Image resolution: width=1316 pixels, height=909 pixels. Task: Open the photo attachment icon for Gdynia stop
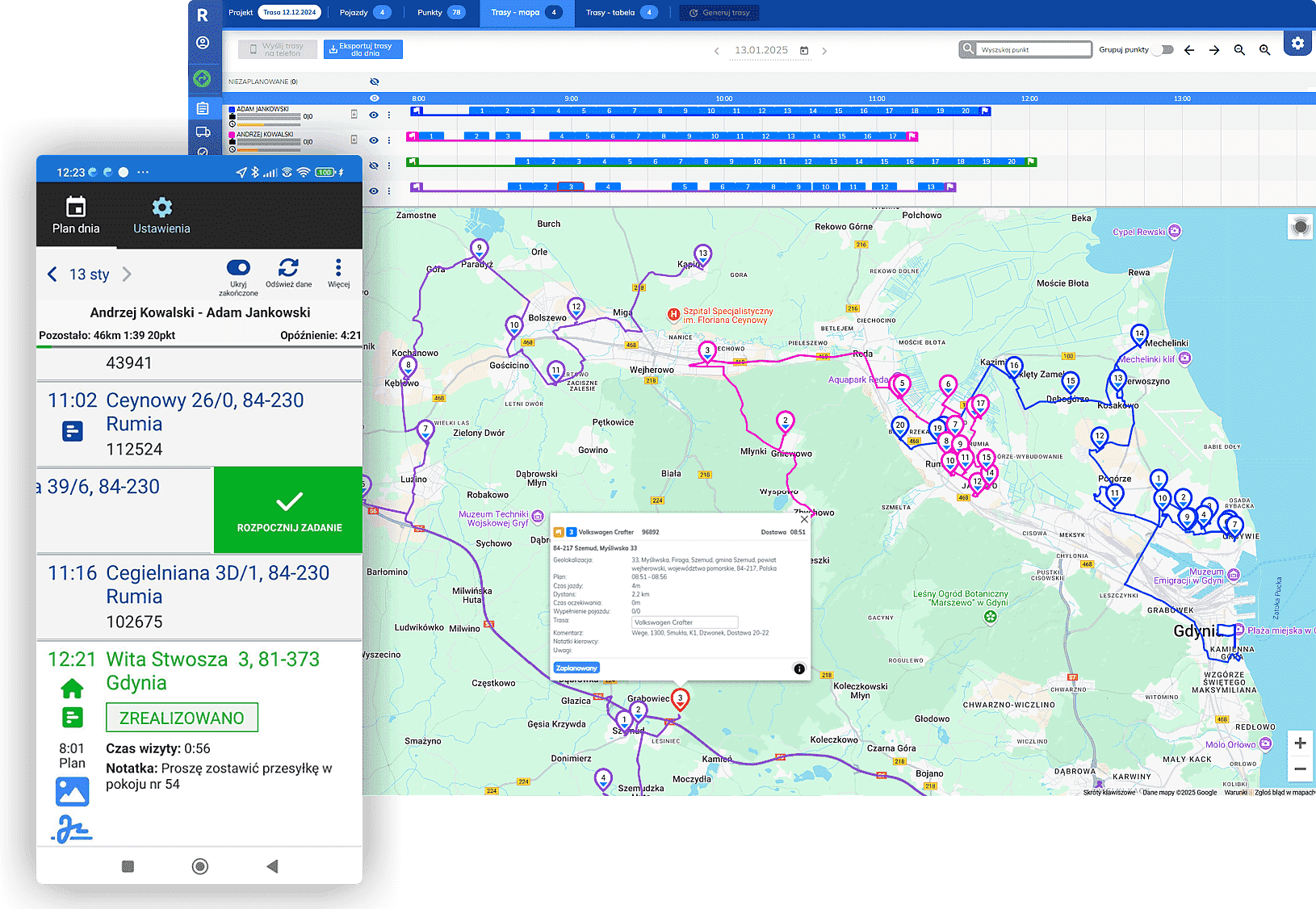pos(72,792)
